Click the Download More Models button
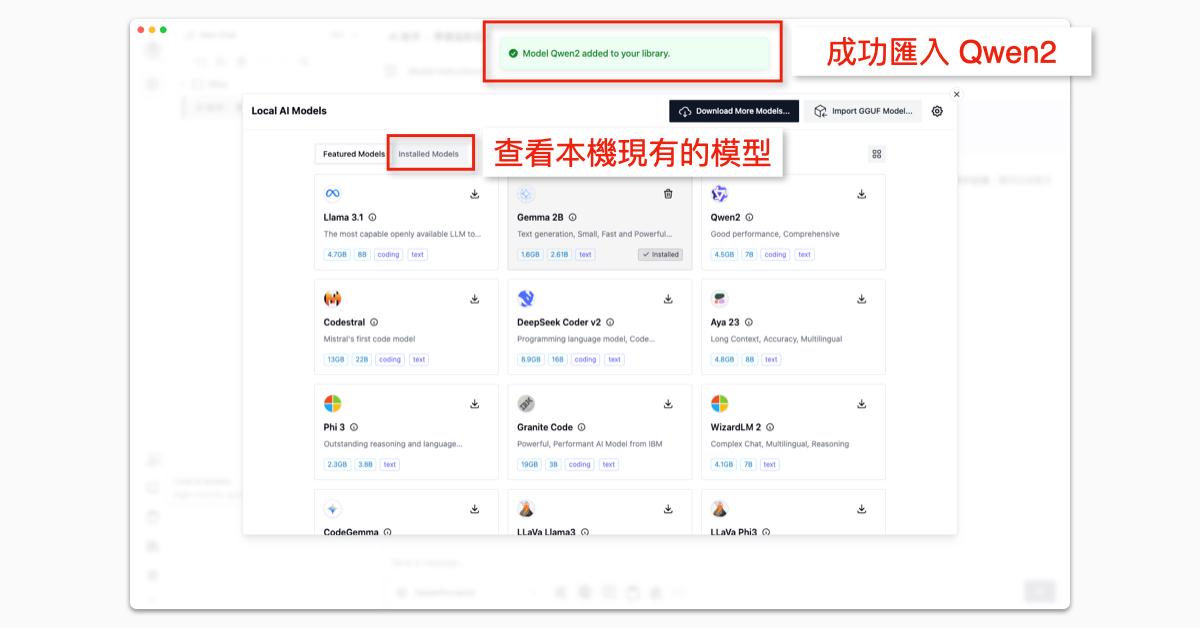 click(734, 111)
